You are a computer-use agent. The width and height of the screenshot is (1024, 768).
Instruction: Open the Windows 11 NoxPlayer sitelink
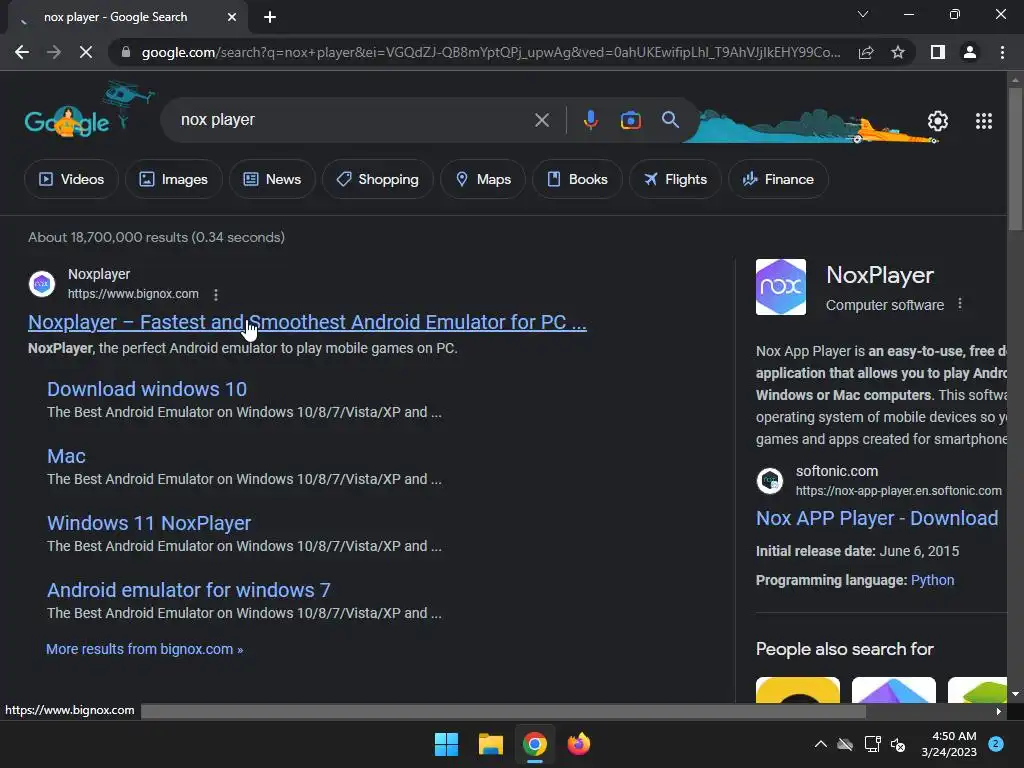(x=149, y=523)
